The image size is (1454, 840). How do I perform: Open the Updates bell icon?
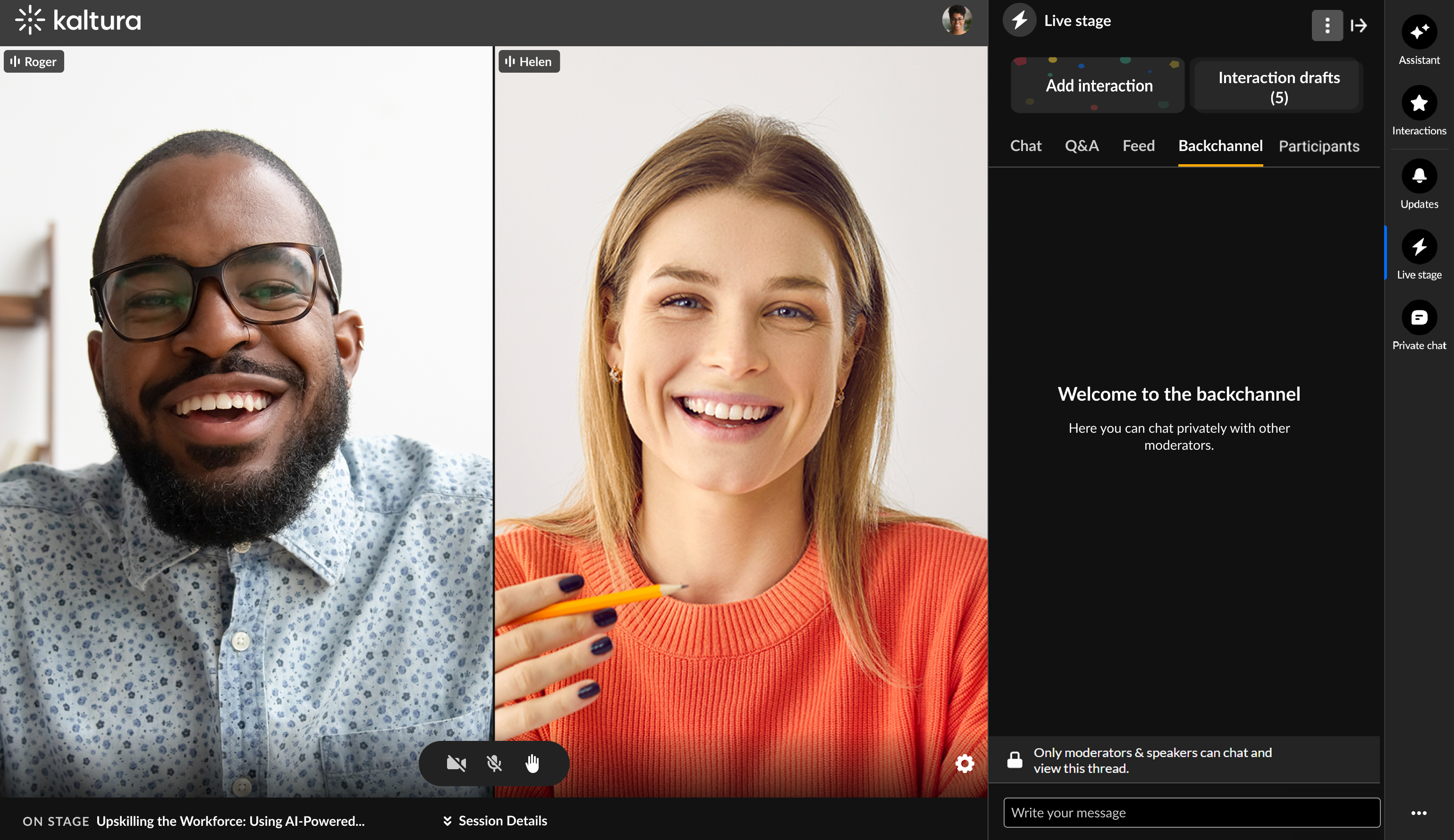coord(1419,176)
